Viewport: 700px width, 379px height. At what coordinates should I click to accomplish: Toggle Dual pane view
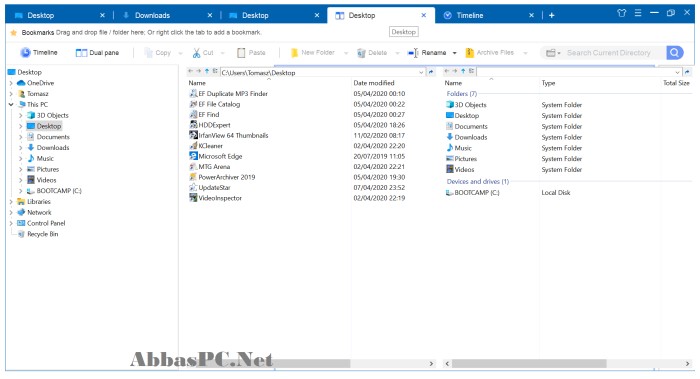pyautogui.click(x=97, y=53)
